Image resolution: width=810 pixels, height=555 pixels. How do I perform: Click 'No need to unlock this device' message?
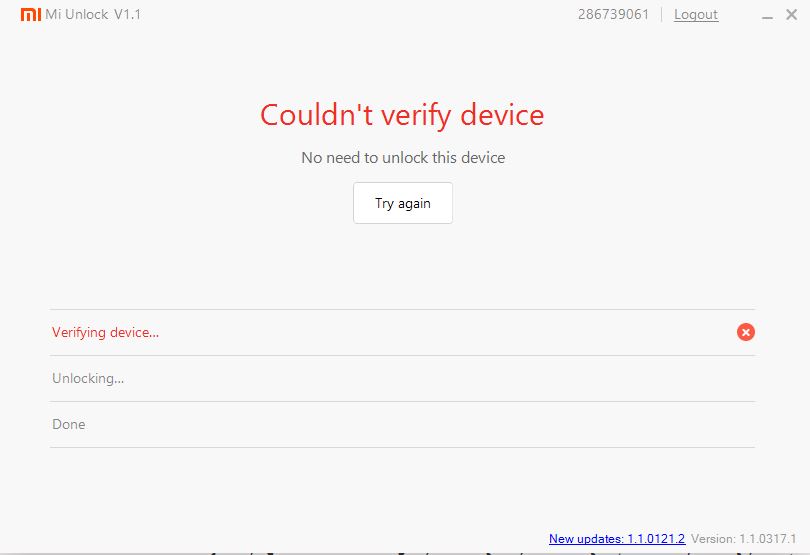[x=403, y=158]
